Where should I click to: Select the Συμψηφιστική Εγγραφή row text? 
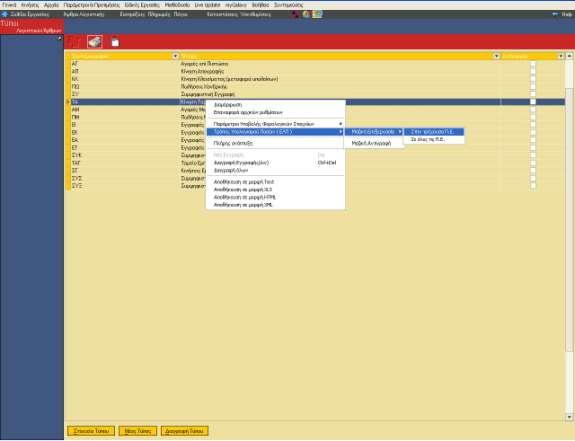point(208,94)
